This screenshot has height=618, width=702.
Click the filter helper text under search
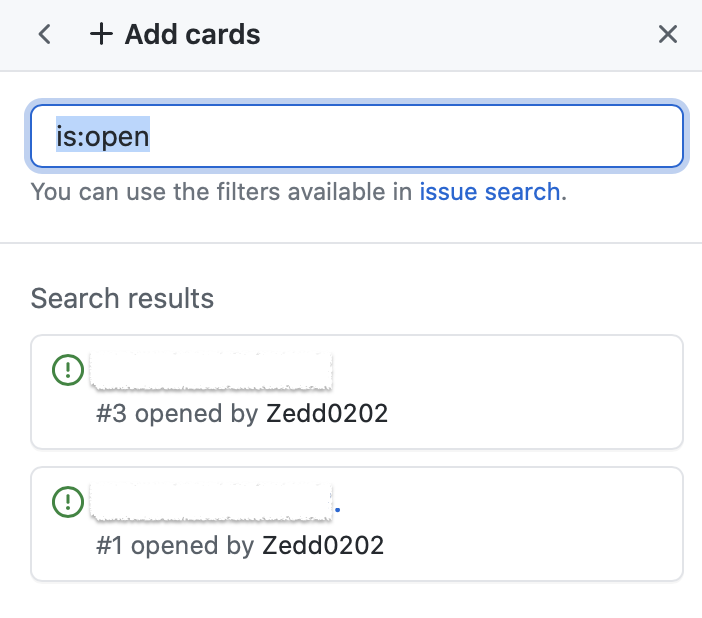pos(222,191)
